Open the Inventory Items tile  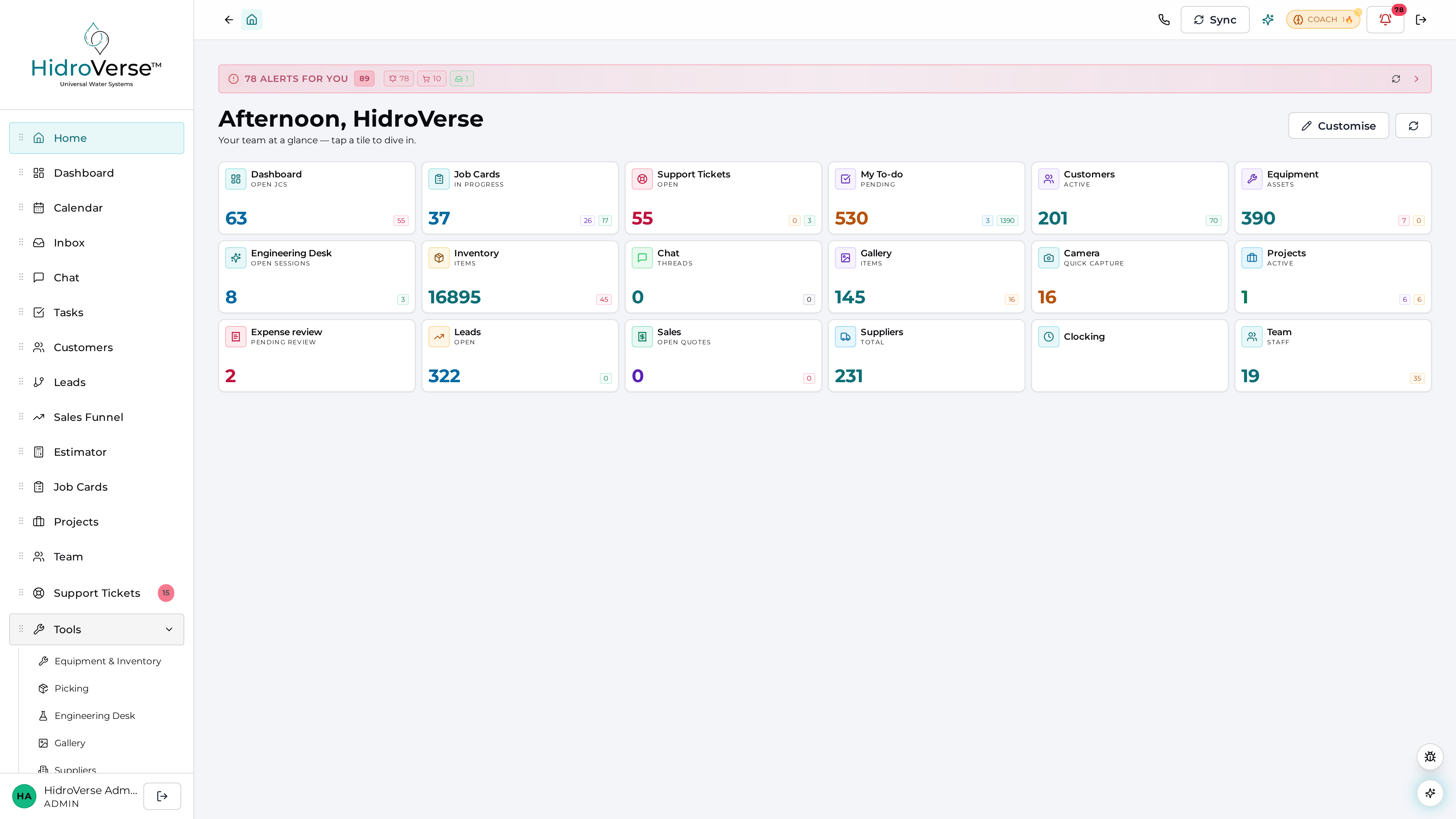tap(520, 277)
